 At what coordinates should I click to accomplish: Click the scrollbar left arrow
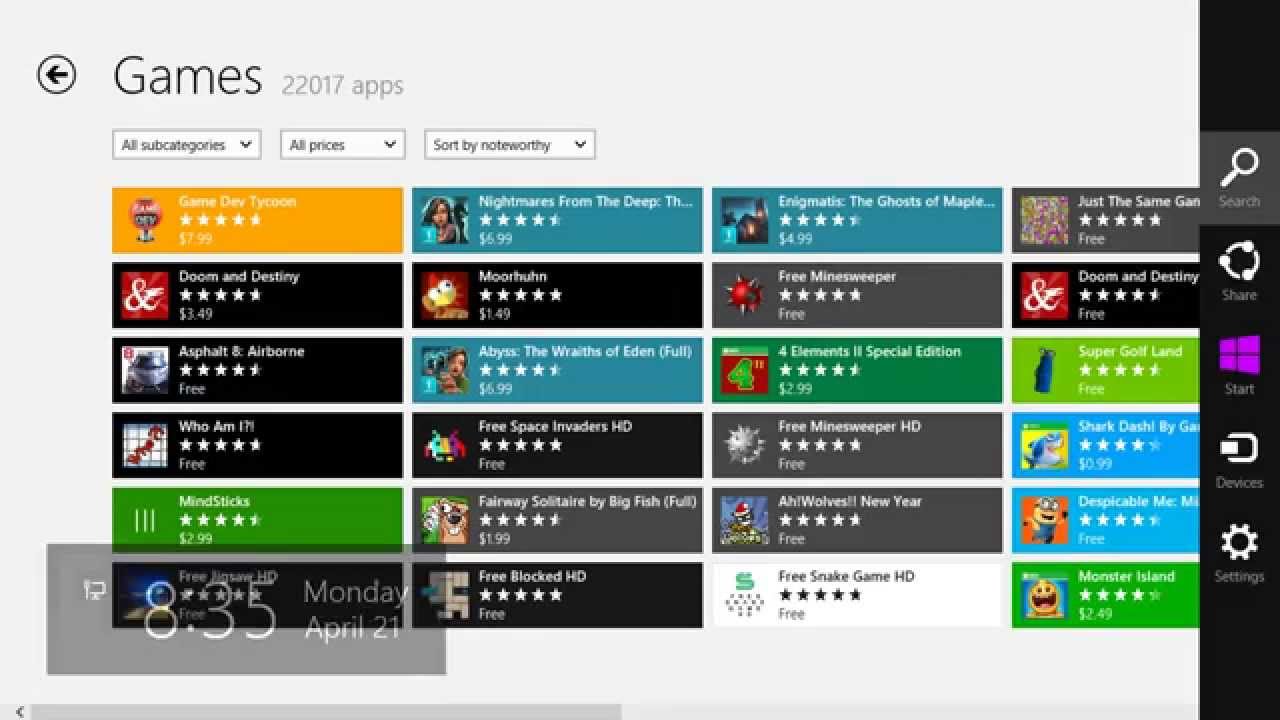[x=18, y=712]
